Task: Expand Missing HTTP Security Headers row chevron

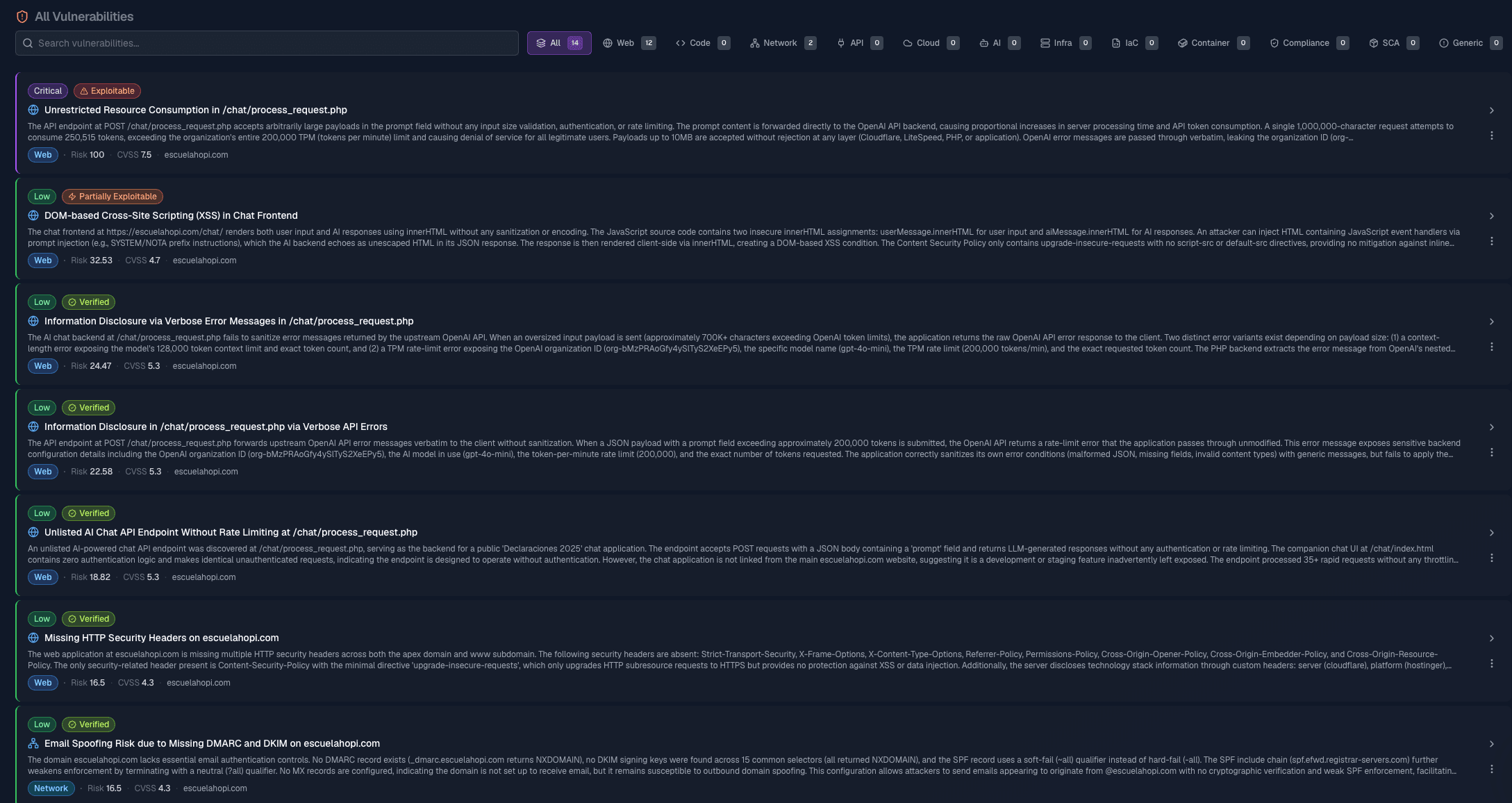Action: (1491, 638)
